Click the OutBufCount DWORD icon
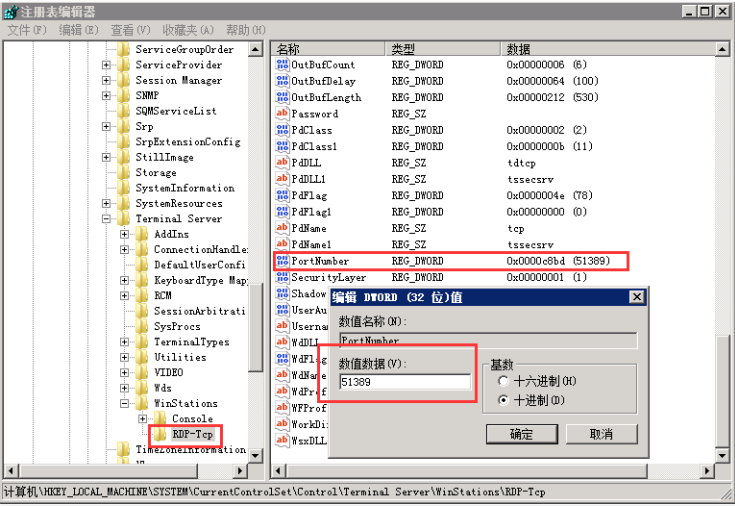This screenshot has height=506, width=735. click(282, 65)
